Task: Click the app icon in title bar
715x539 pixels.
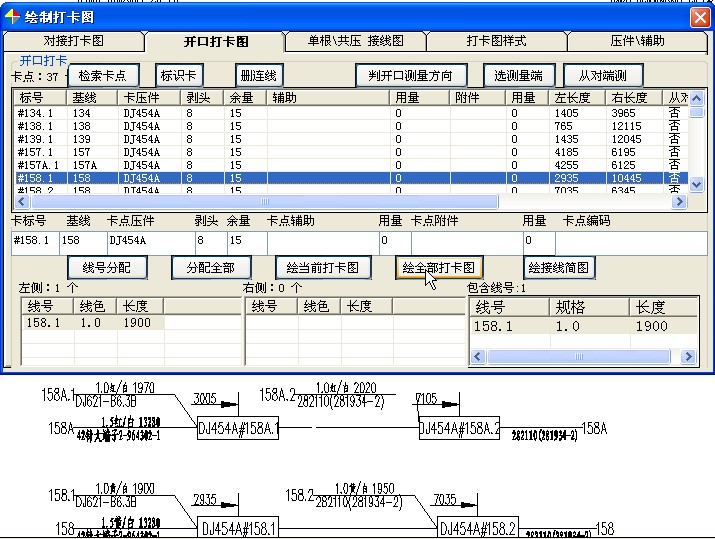Action: [12, 16]
